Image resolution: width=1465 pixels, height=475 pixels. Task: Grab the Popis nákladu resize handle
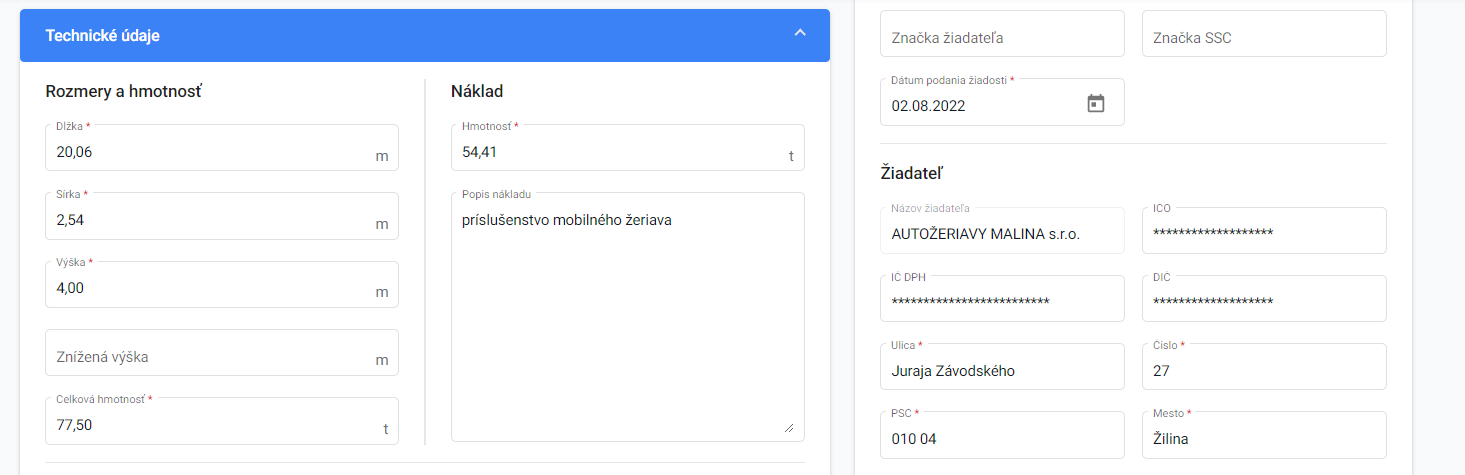[x=789, y=427]
